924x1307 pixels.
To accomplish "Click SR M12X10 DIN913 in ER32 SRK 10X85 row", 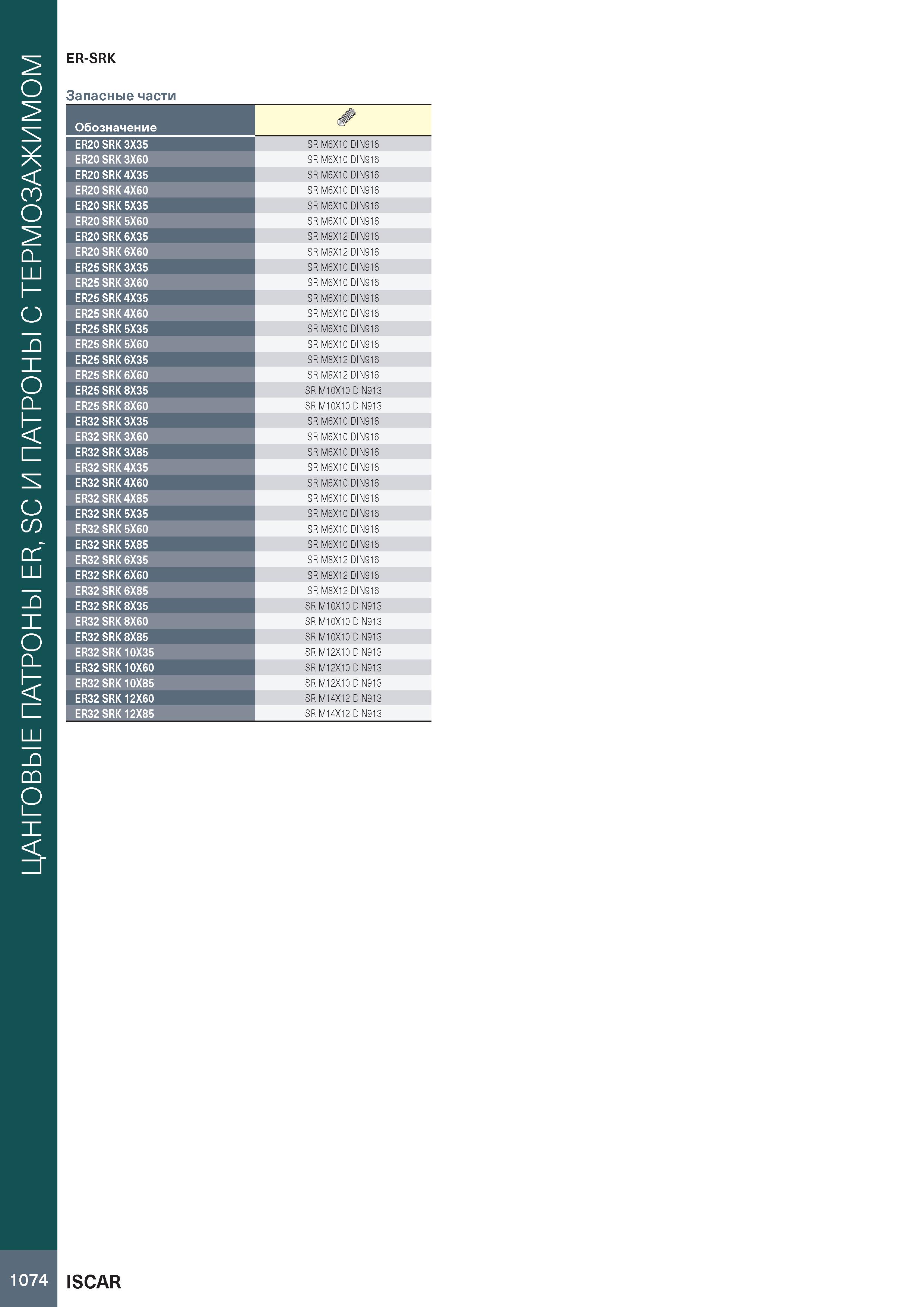I will click(343, 683).
